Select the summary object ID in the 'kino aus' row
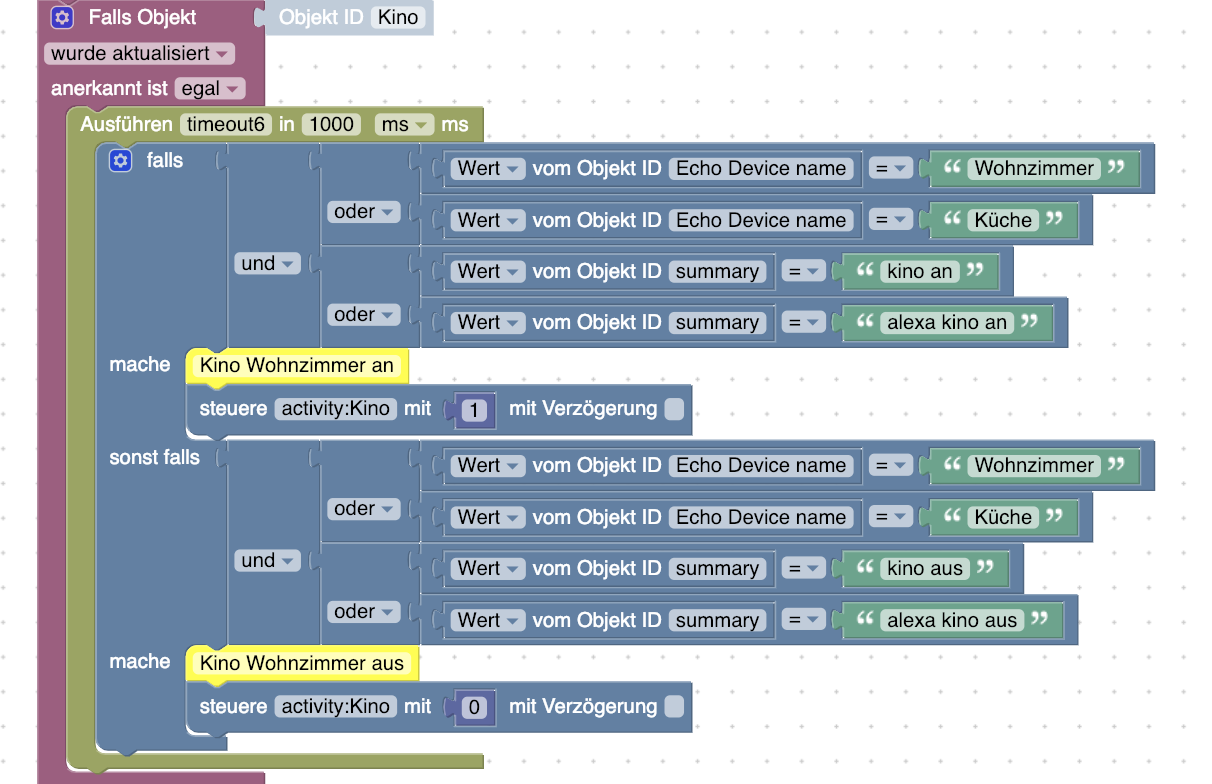This screenshot has width=1212, height=784. (x=717, y=569)
